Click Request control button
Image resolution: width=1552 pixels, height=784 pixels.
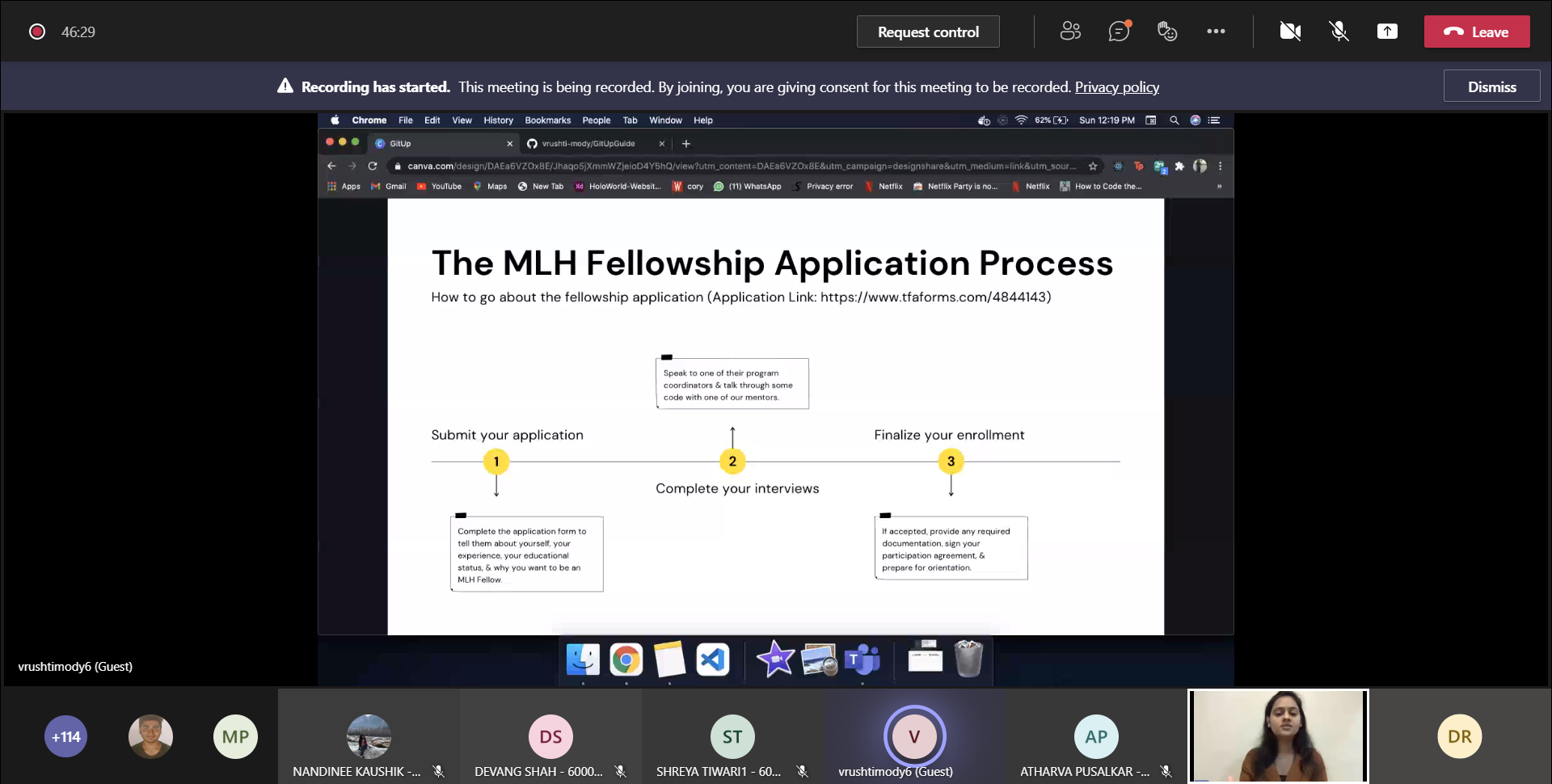pos(928,32)
